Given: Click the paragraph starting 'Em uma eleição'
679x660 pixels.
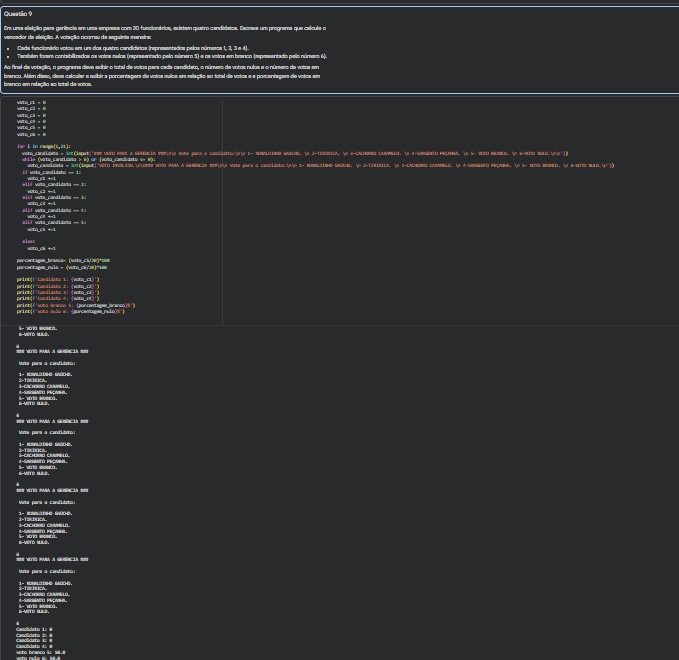Looking at the screenshot, I should pyautogui.click(x=165, y=32).
